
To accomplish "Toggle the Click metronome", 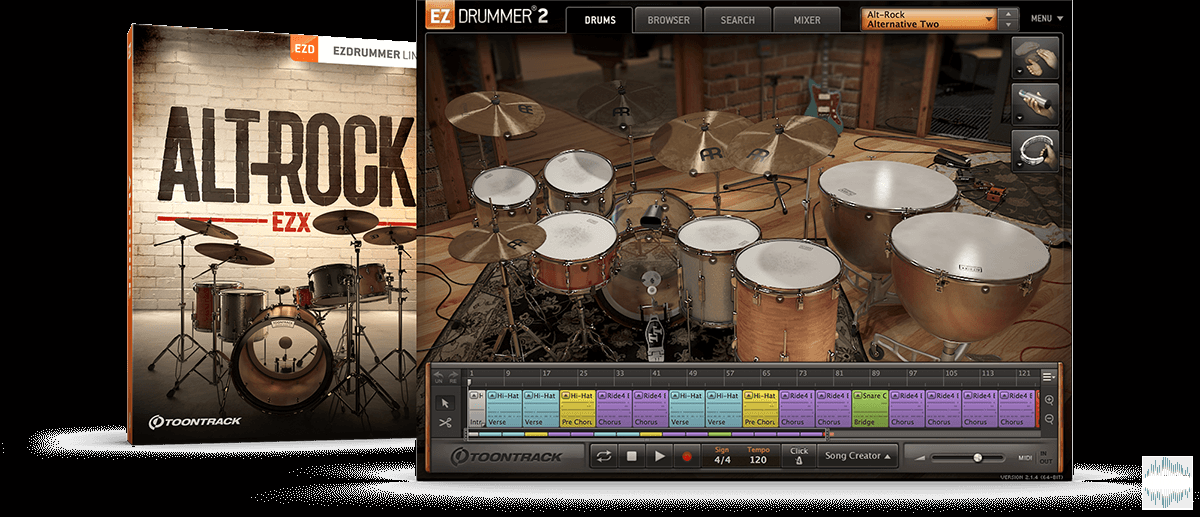I will 798,456.
